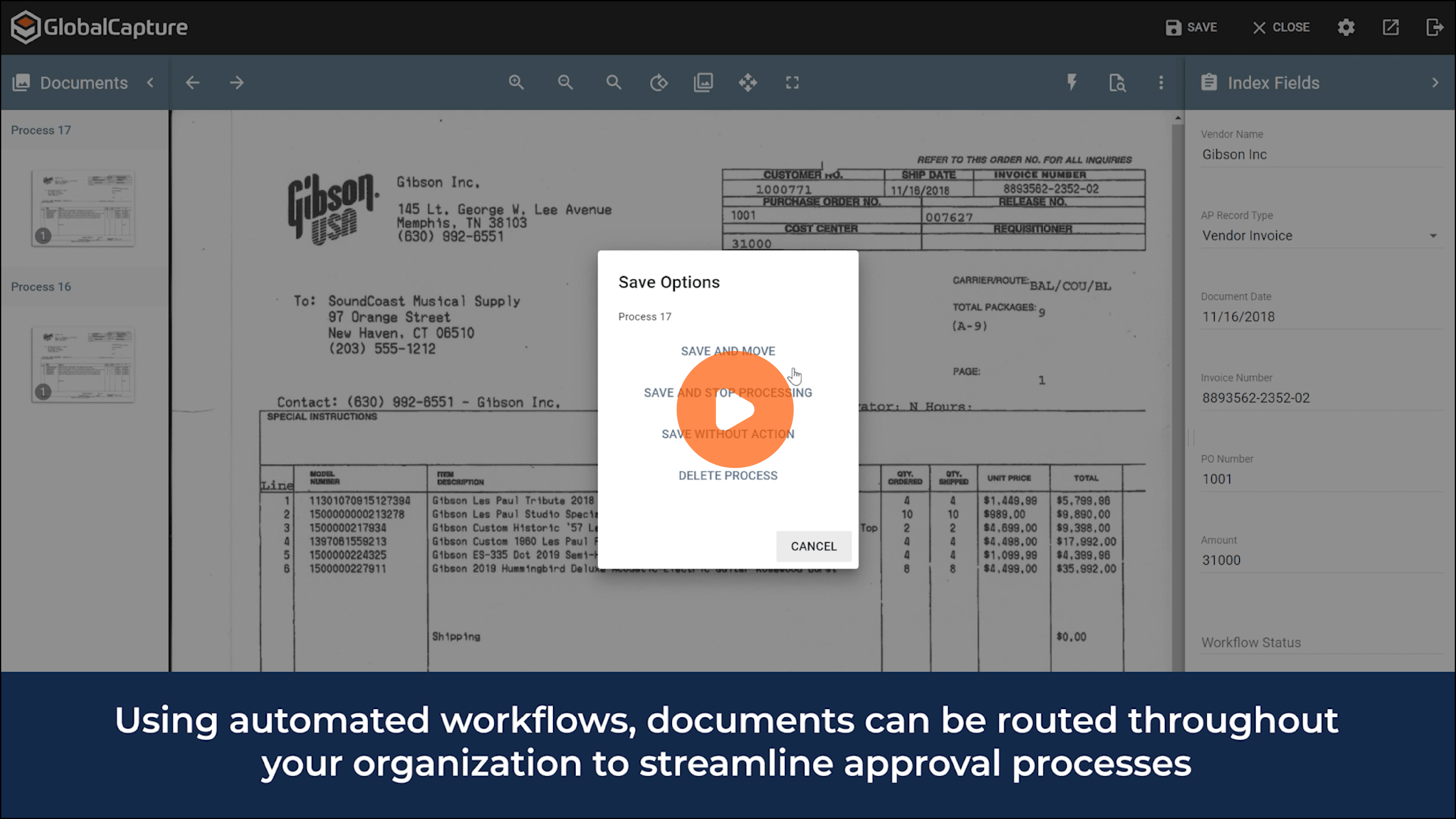Select Delete Process option
Screen dimensions: 1456x819
tap(727, 475)
